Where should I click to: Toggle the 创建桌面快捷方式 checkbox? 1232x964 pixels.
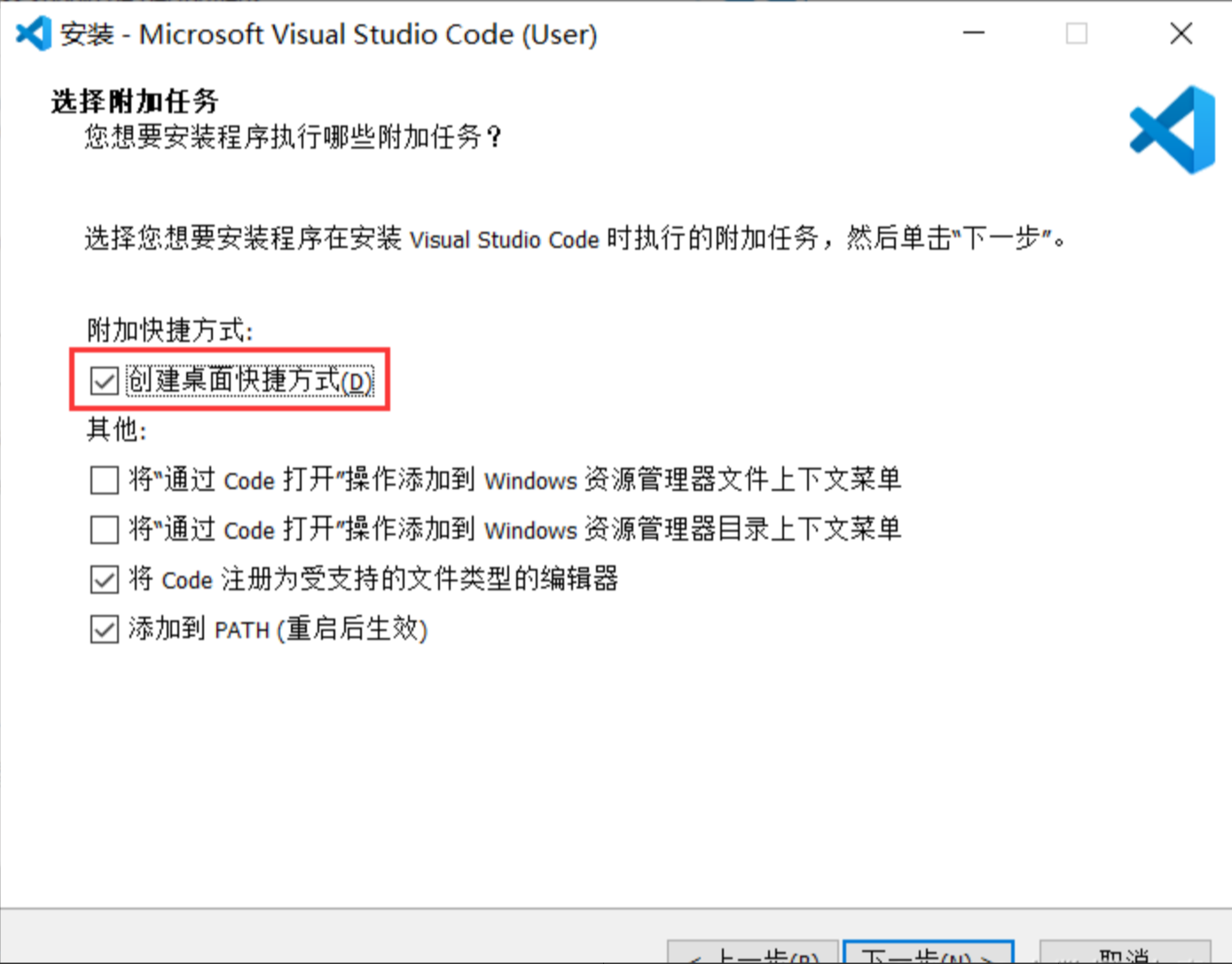coord(104,381)
